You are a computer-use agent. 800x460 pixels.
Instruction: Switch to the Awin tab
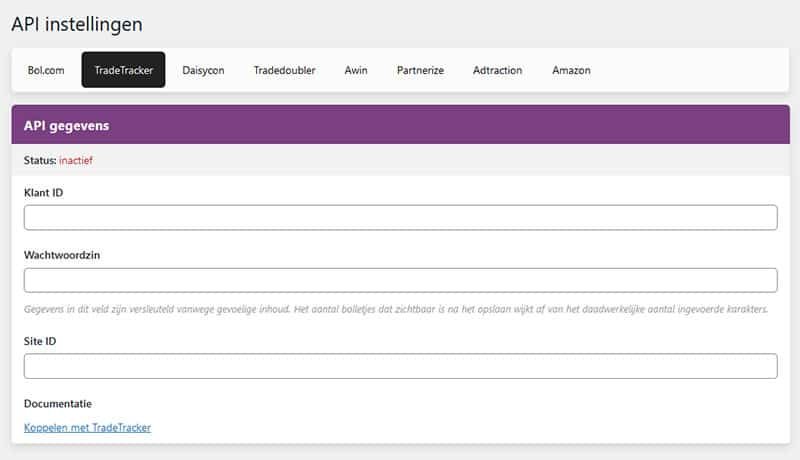click(356, 70)
